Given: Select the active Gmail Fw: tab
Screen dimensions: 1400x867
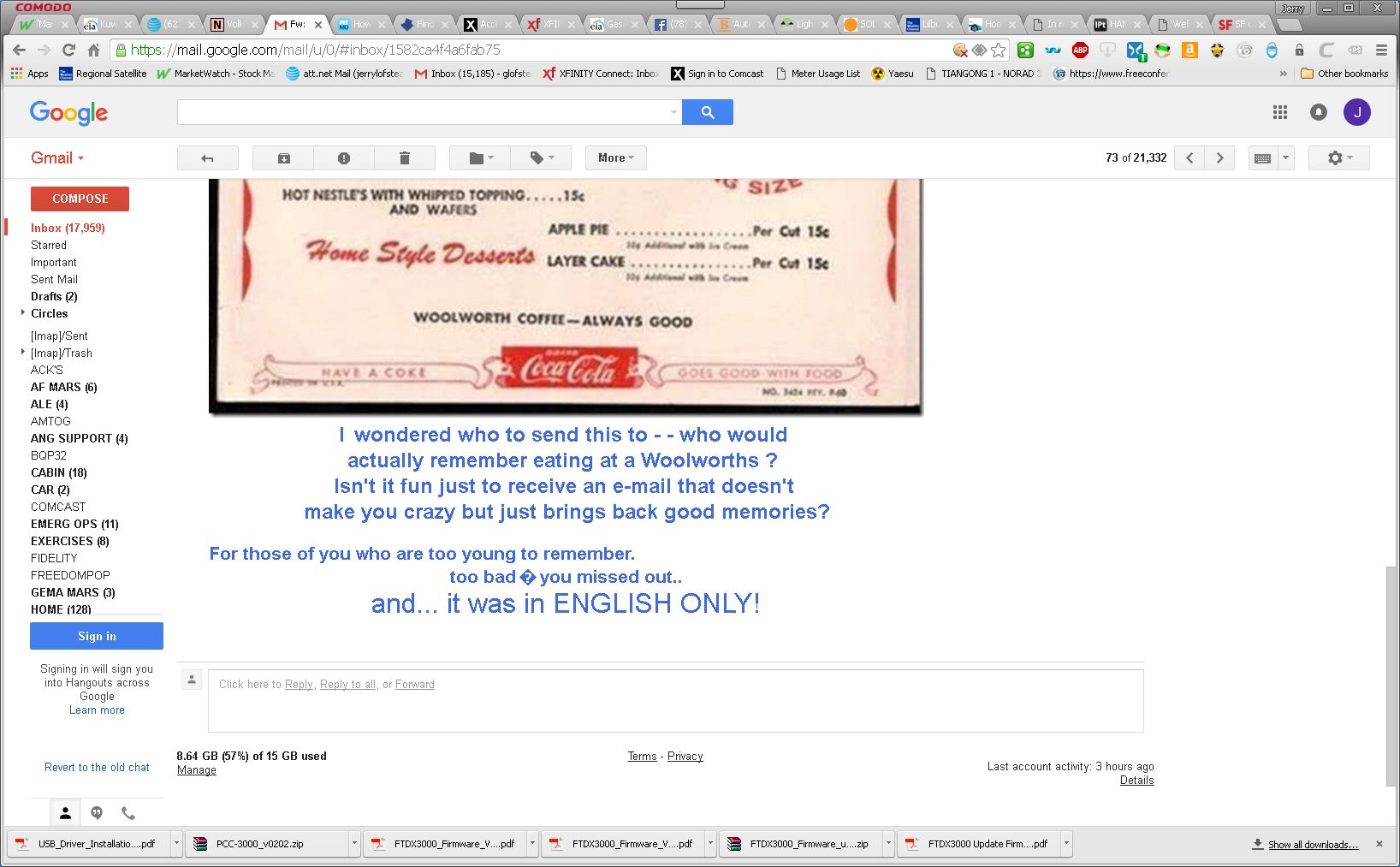Looking at the screenshot, I should [x=296, y=24].
